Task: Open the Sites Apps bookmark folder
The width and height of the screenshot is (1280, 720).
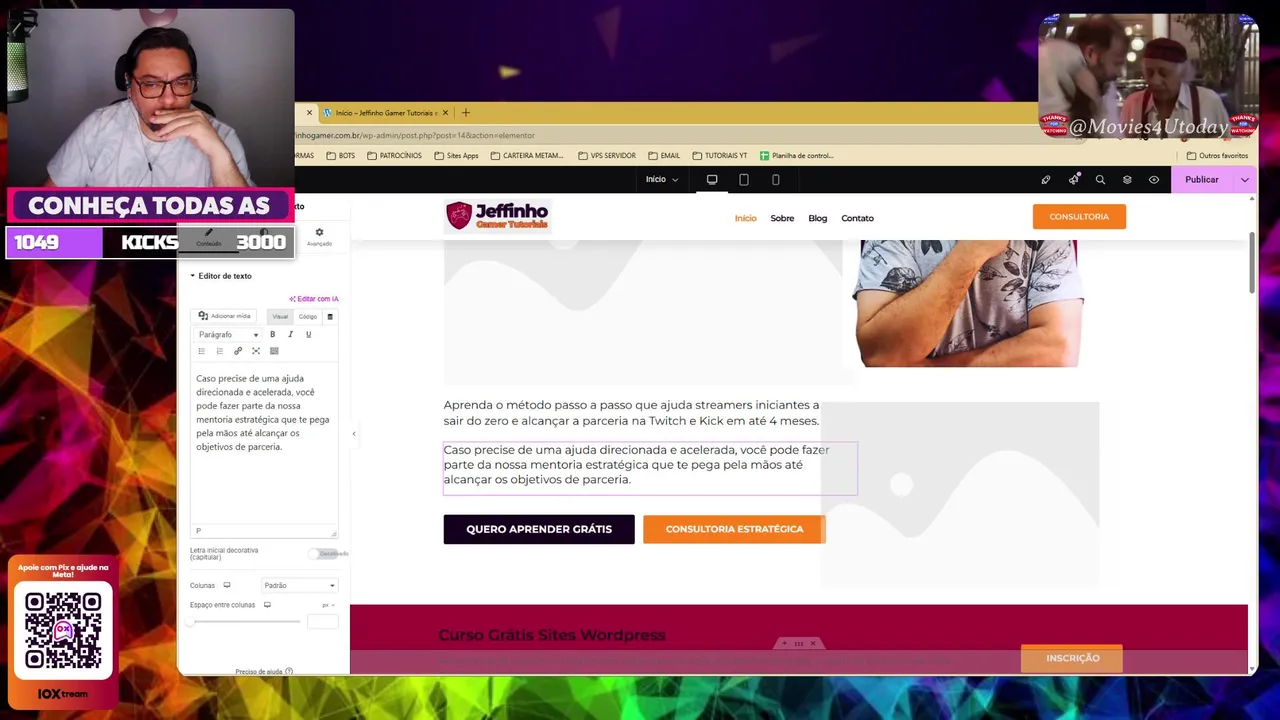Action: 456,156
